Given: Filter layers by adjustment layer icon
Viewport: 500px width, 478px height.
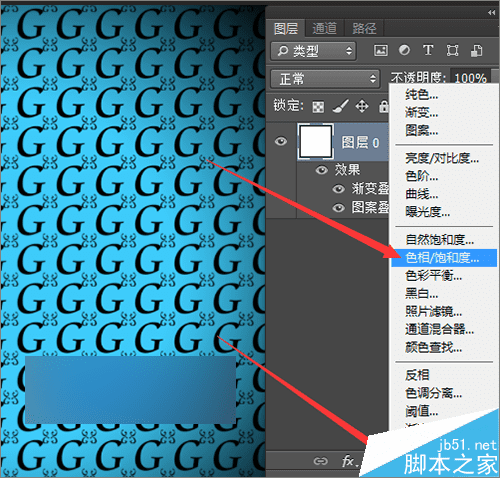Looking at the screenshot, I should pos(404,50).
